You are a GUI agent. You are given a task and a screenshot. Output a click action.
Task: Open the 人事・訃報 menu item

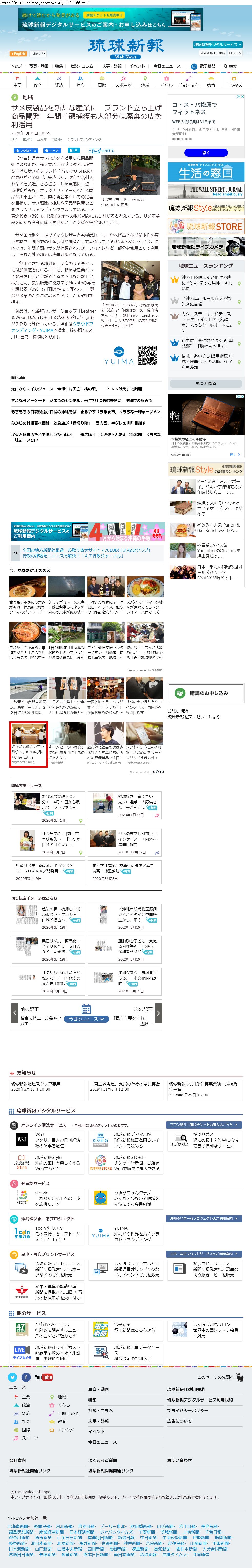point(112,66)
